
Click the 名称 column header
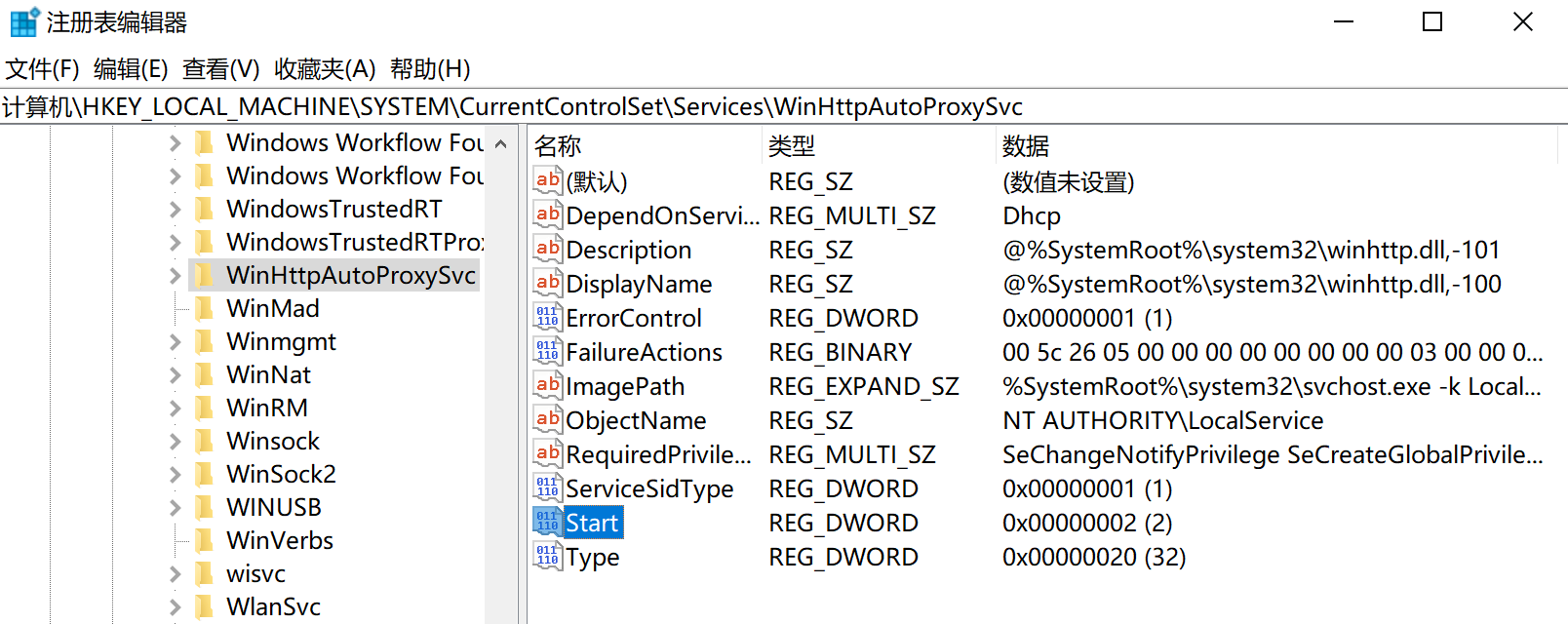(x=558, y=146)
